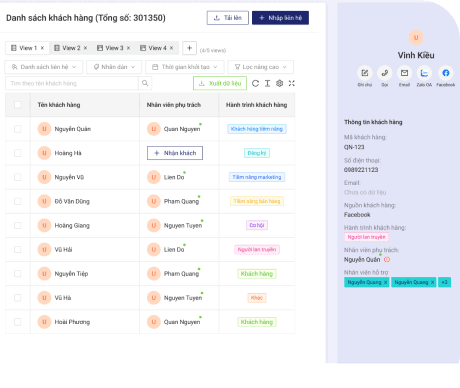Click the Tải lên upload button
The width and height of the screenshot is (460, 388).
228,18
